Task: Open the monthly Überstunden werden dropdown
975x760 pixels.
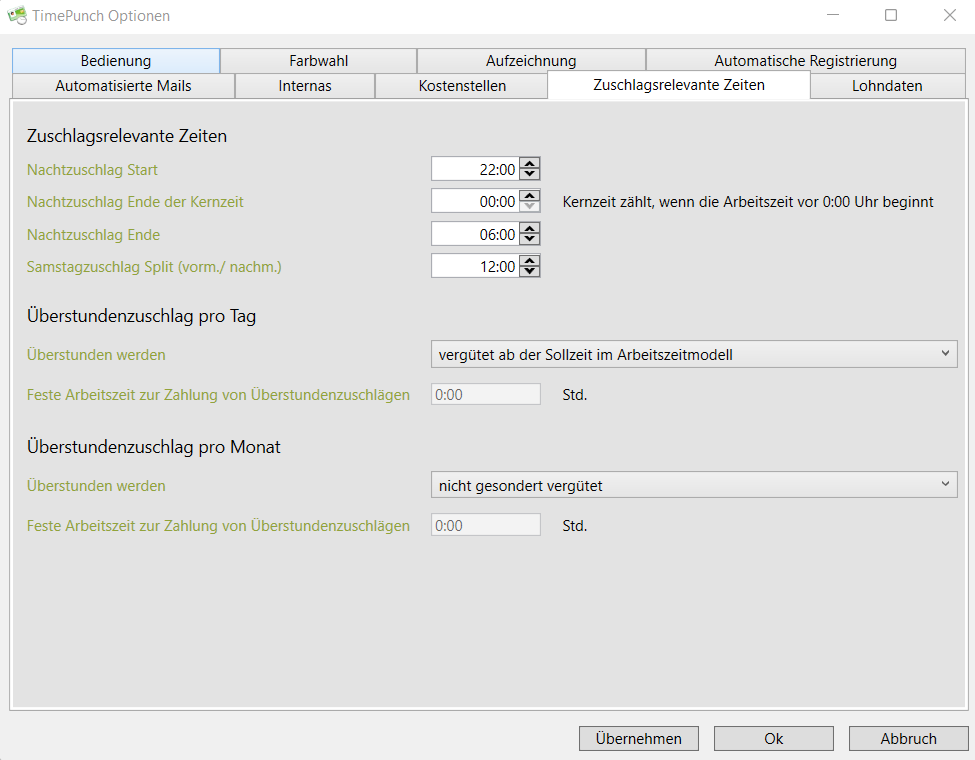Action: 693,485
